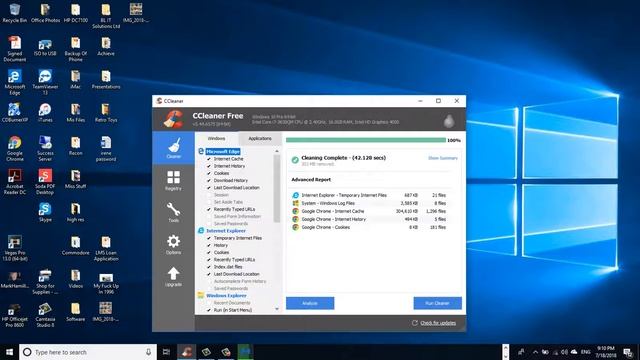Enable the Set Aside Tabs checkbox
The width and height of the screenshot is (640, 360).
tap(209, 202)
